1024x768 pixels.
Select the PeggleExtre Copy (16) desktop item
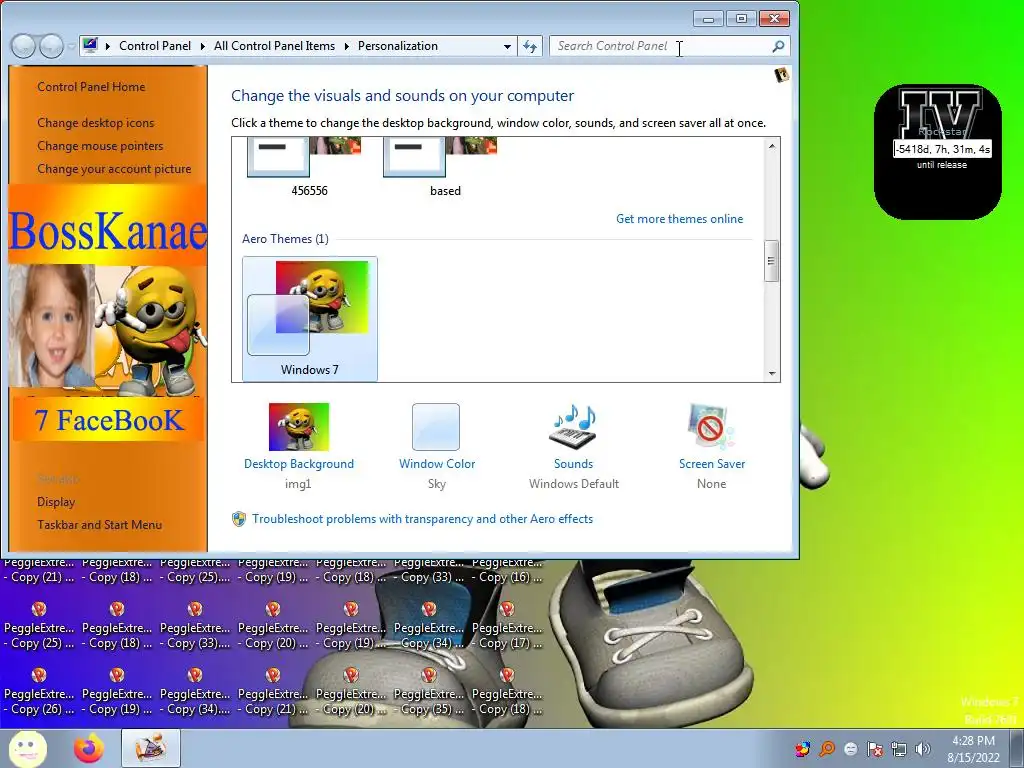click(x=507, y=570)
